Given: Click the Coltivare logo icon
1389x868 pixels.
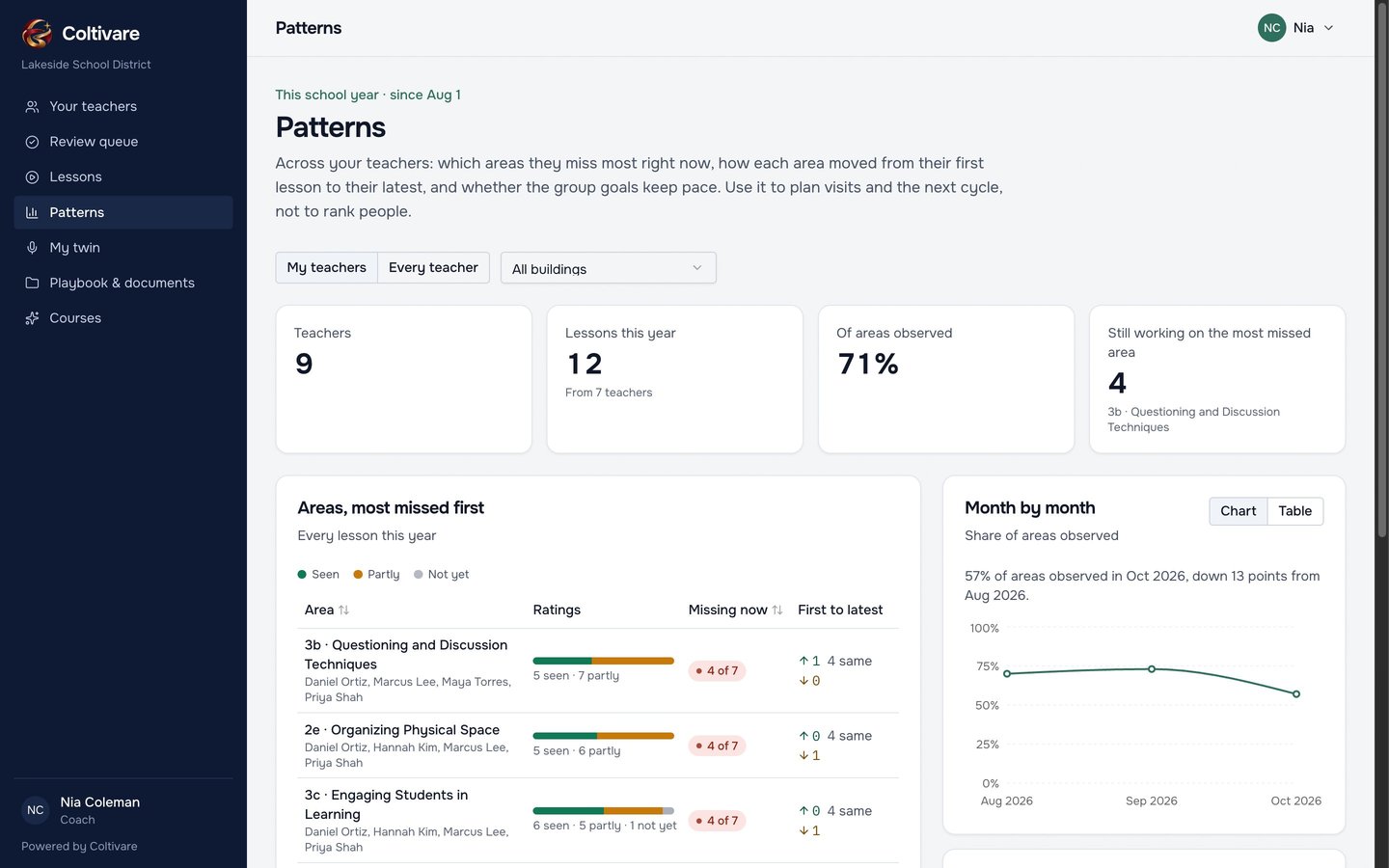Looking at the screenshot, I should (37, 33).
